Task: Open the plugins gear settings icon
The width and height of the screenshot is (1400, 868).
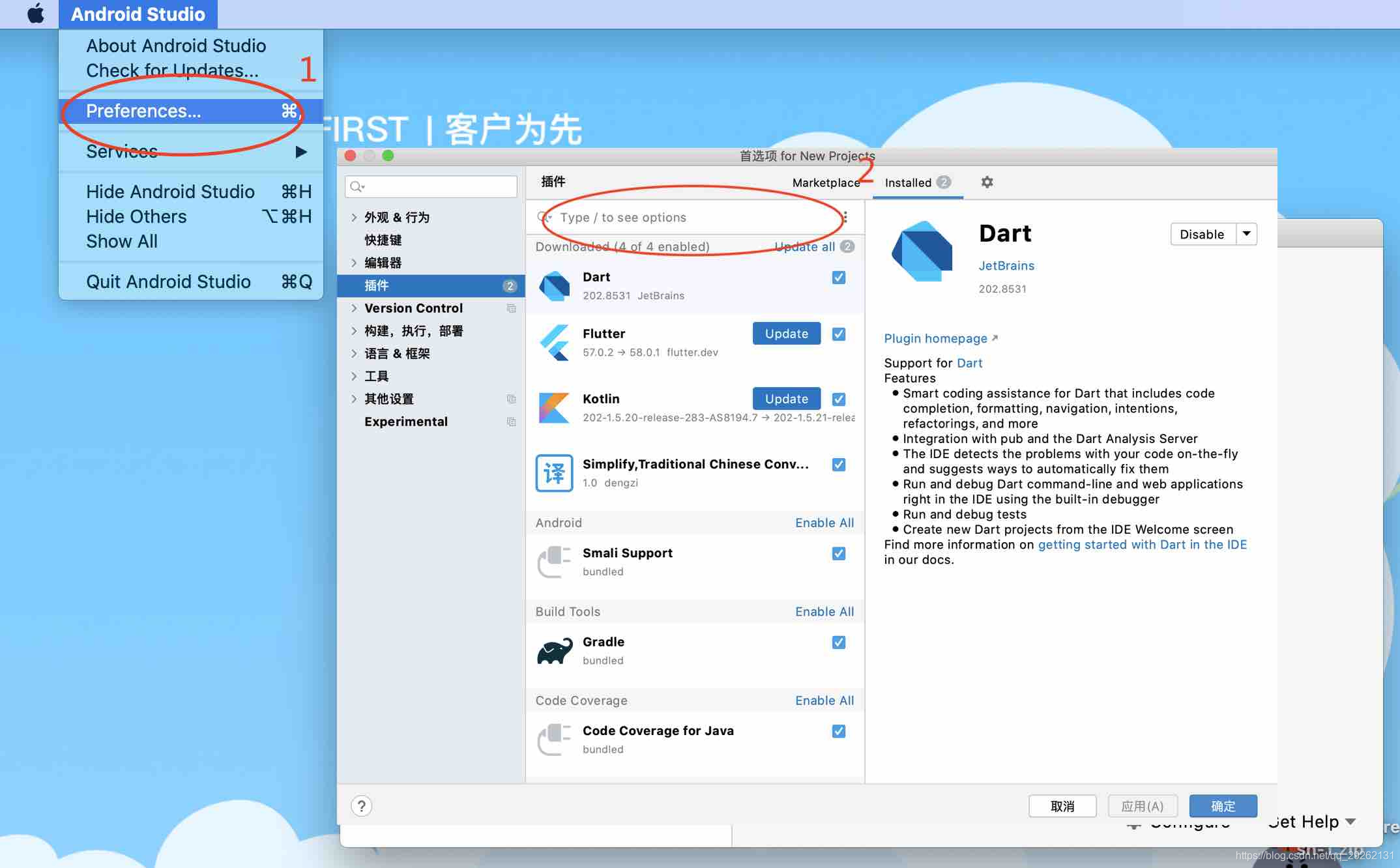Action: 987,182
